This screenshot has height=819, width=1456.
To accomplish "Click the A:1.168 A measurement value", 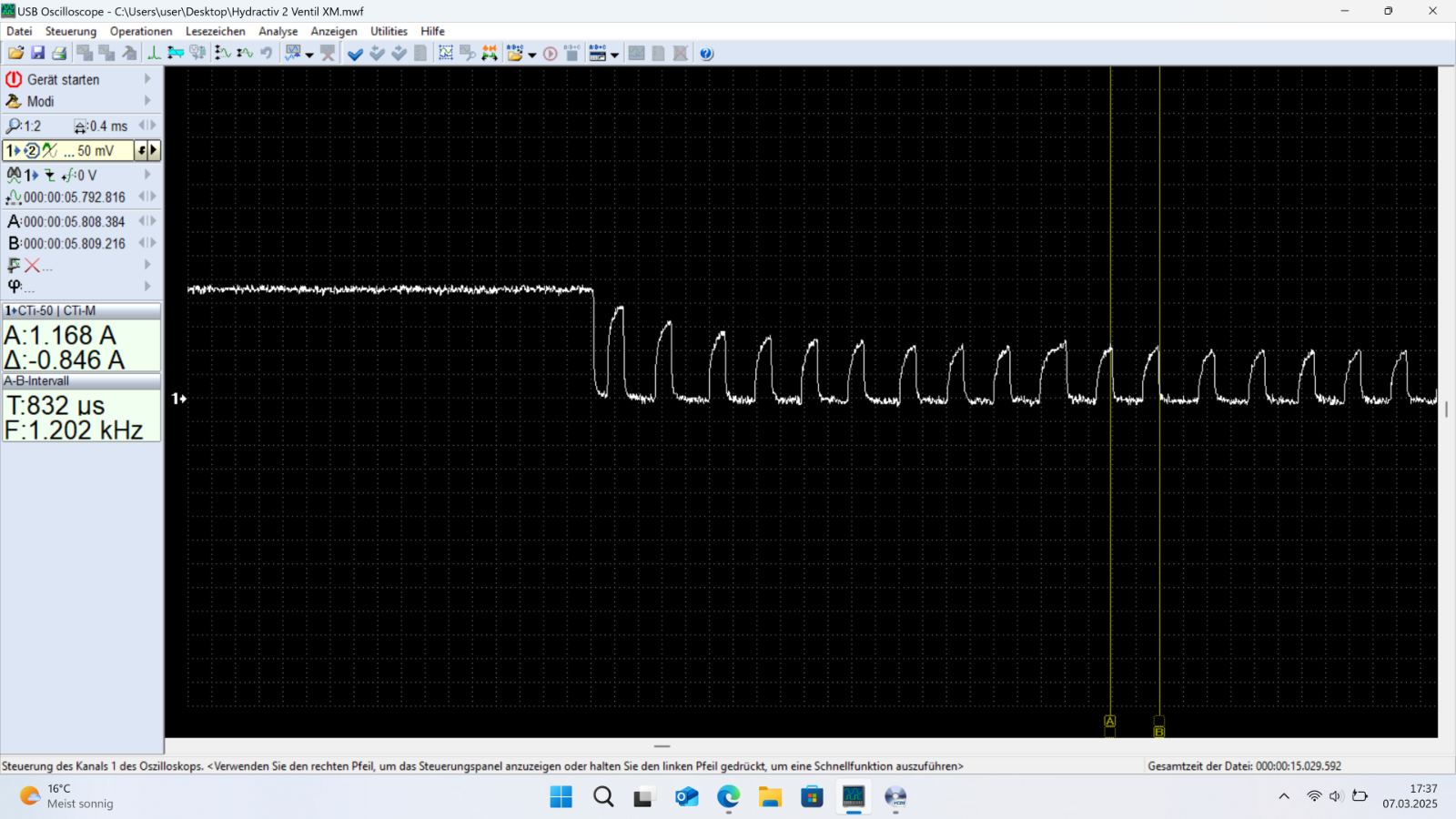I will pos(60,336).
